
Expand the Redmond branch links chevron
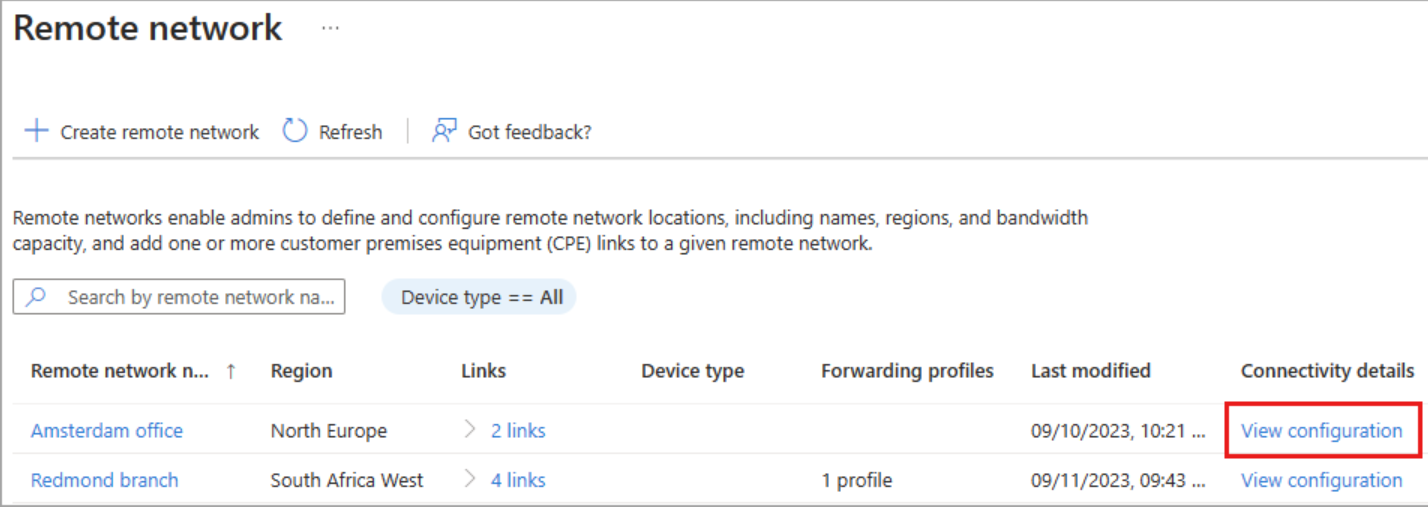click(471, 480)
